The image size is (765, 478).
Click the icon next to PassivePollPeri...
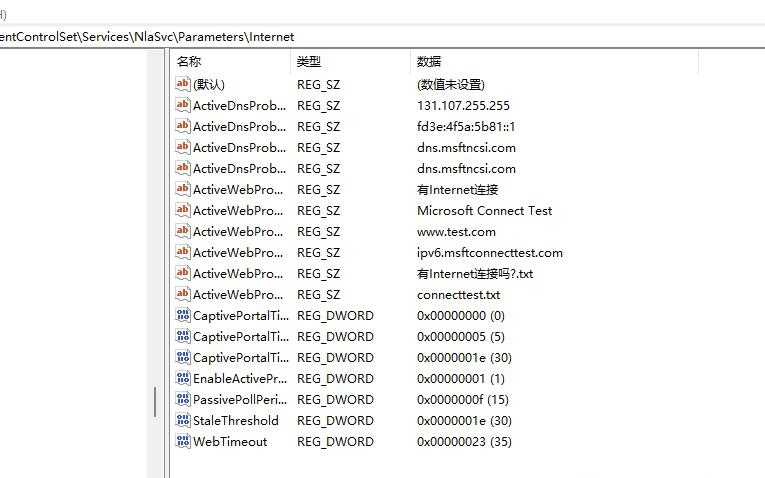pos(182,400)
